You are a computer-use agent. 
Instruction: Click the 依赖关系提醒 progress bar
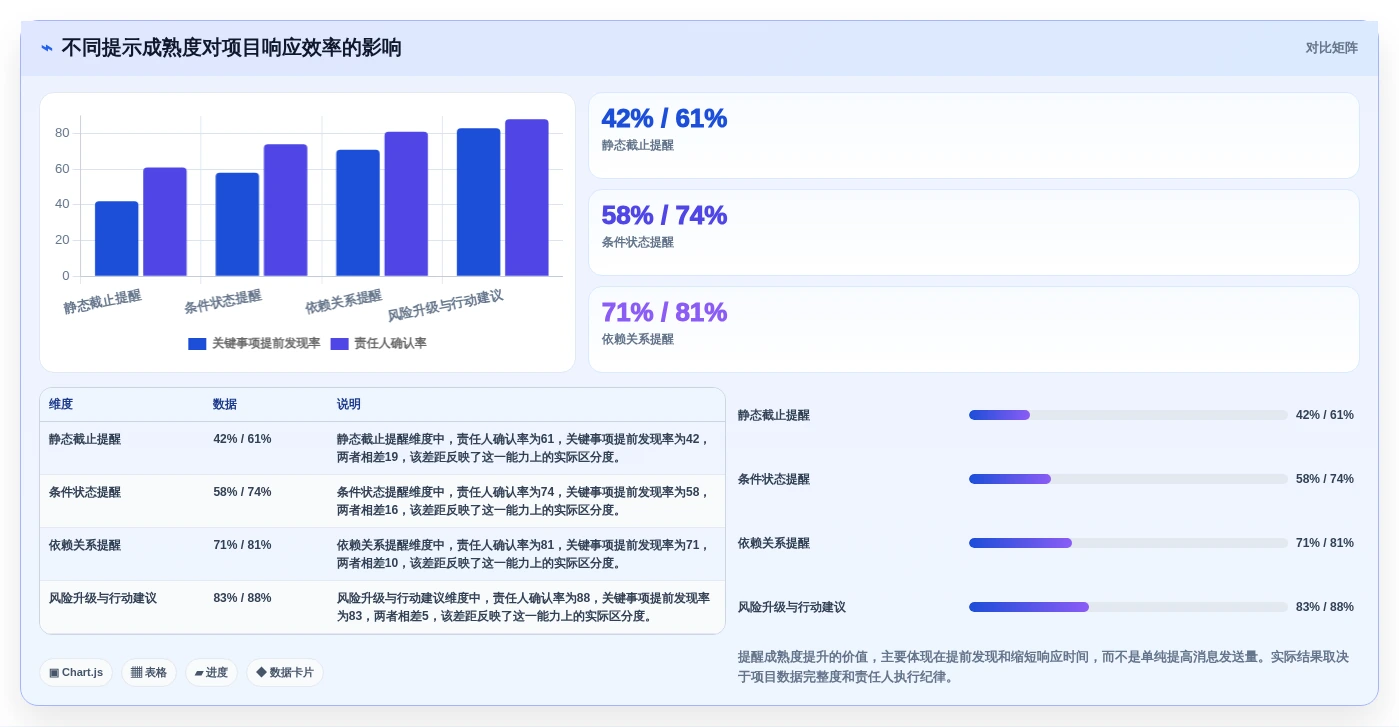(x=1128, y=543)
